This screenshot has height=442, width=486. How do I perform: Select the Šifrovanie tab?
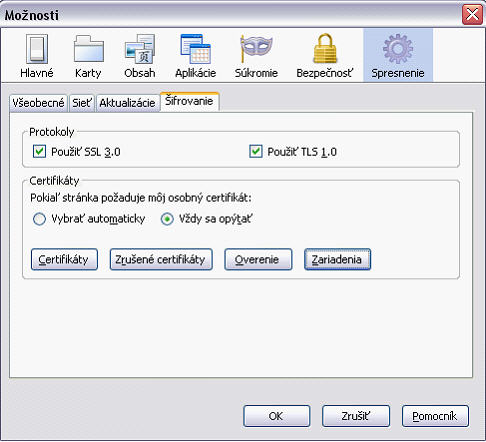tap(189, 101)
